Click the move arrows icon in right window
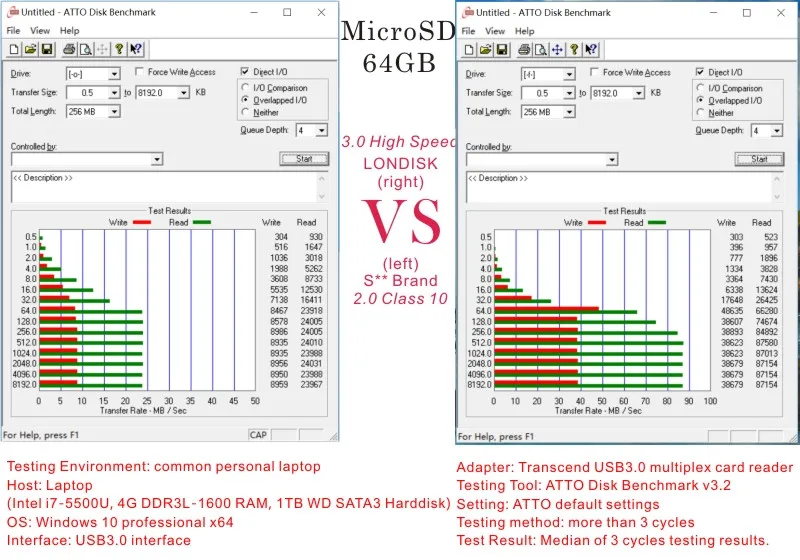The height and width of the screenshot is (560, 800). pyautogui.click(x=557, y=49)
